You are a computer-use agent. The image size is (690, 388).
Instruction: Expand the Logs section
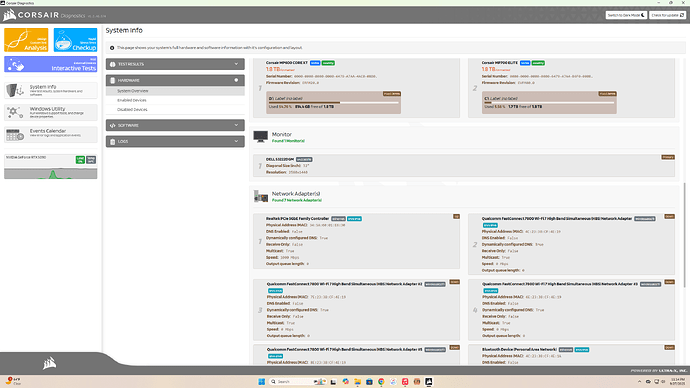point(175,142)
